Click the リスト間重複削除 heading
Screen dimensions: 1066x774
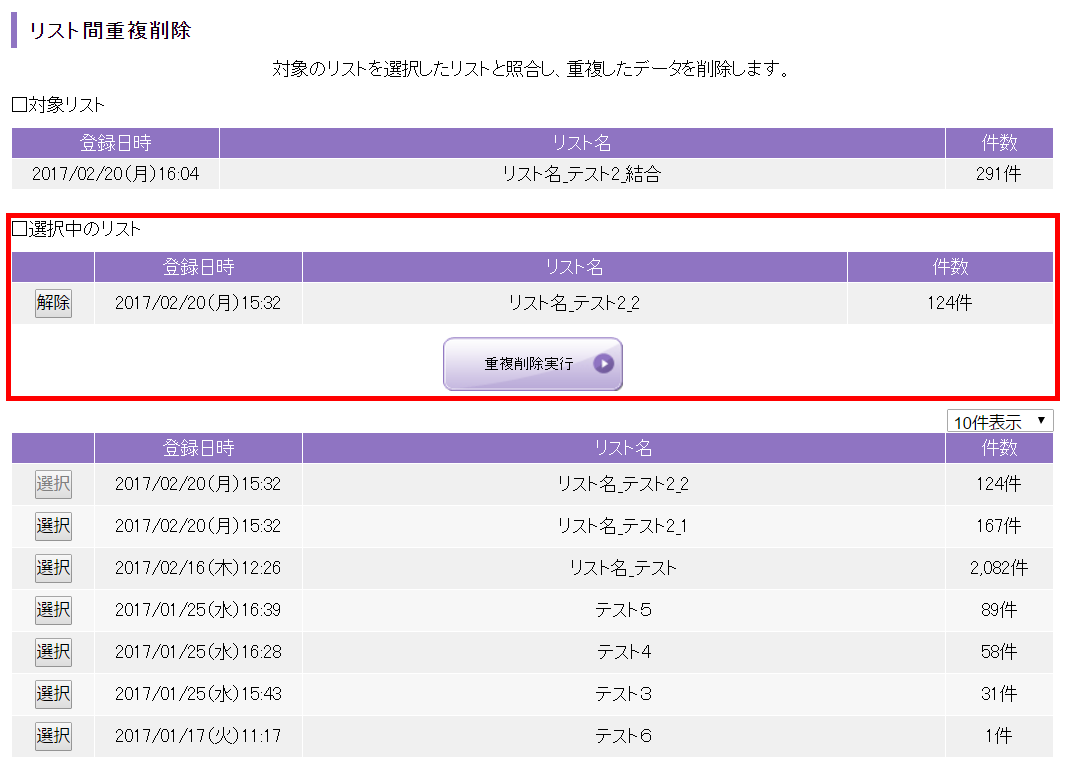109,31
